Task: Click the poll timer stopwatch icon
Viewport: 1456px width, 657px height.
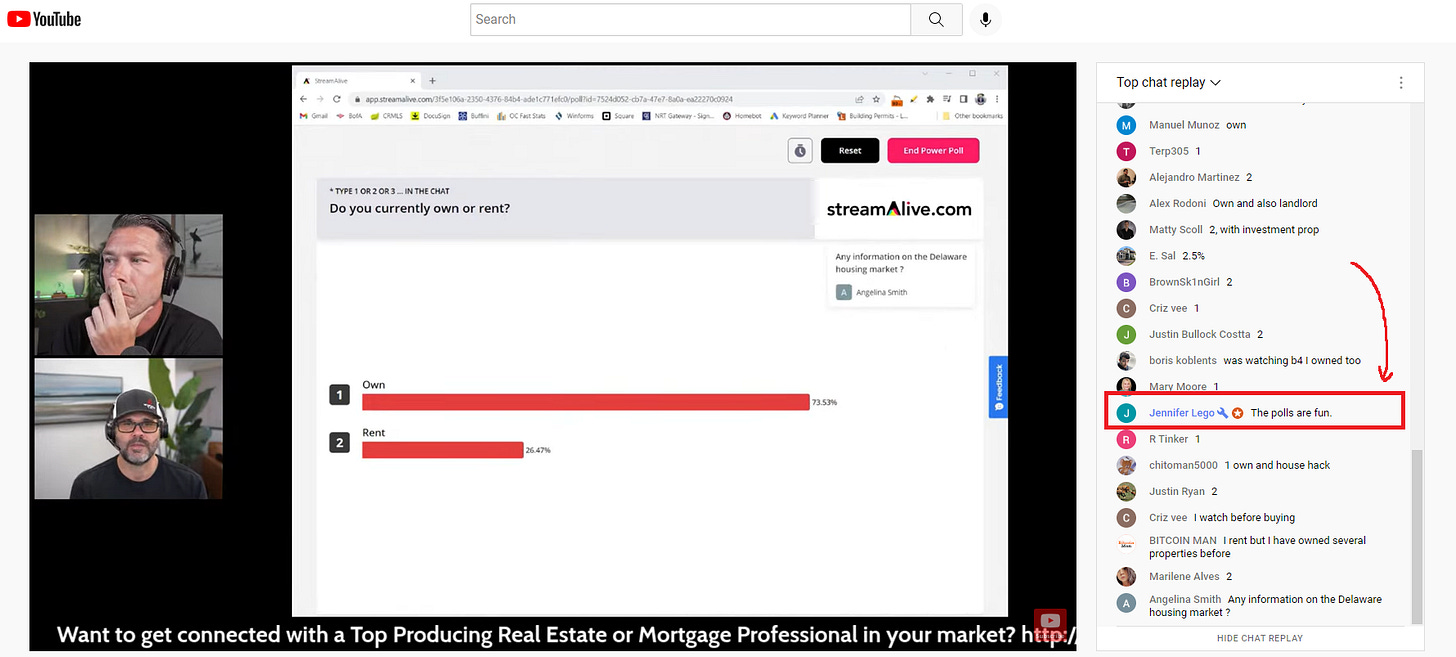Action: pyautogui.click(x=799, y=151)
